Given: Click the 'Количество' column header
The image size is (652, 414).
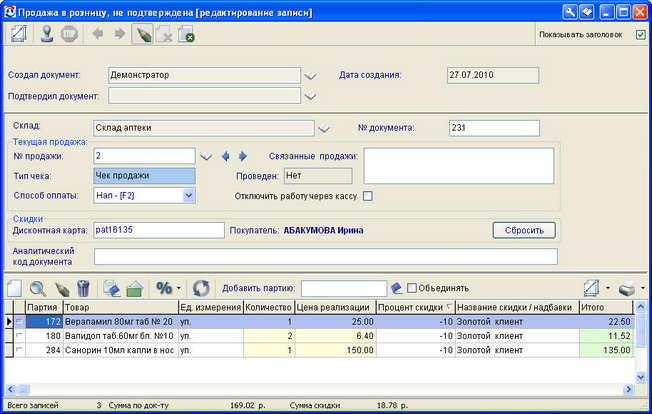Looking at the screenshot, I should tap(269, 308).
